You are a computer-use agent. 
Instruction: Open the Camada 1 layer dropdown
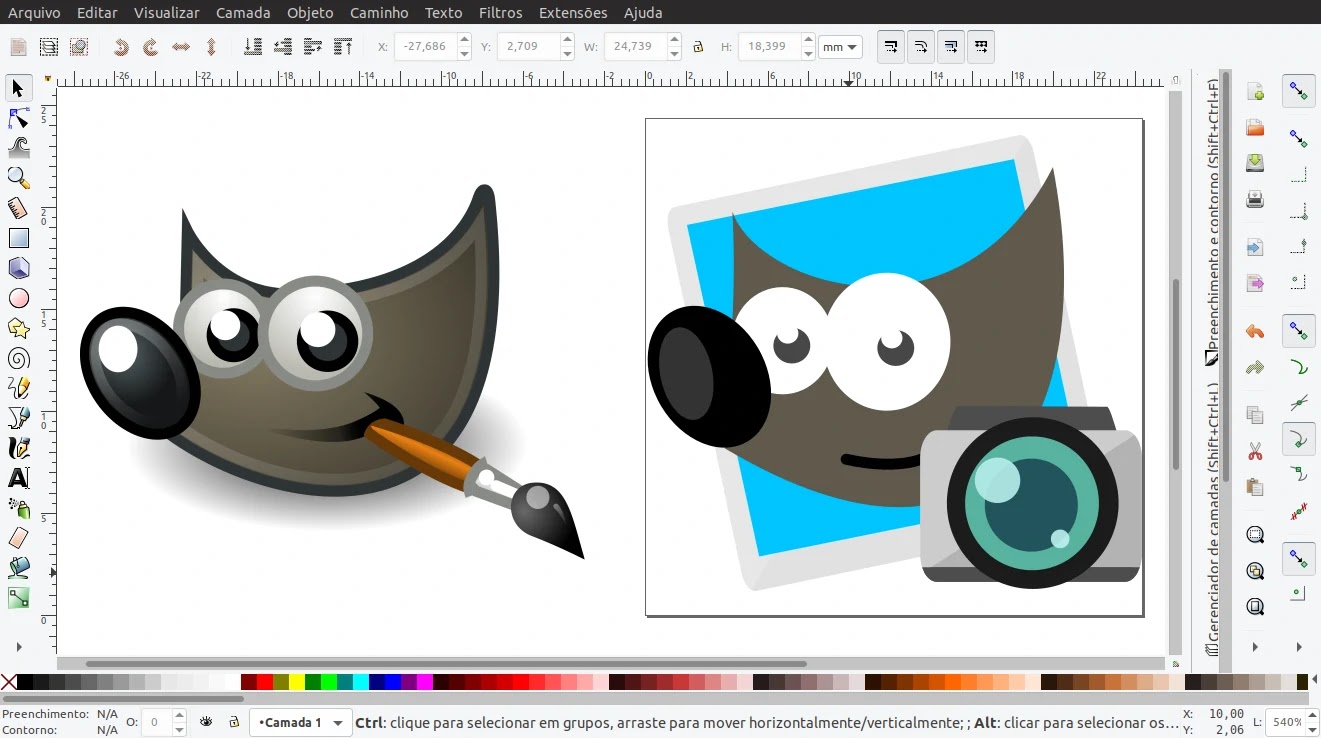coord(301,722)
